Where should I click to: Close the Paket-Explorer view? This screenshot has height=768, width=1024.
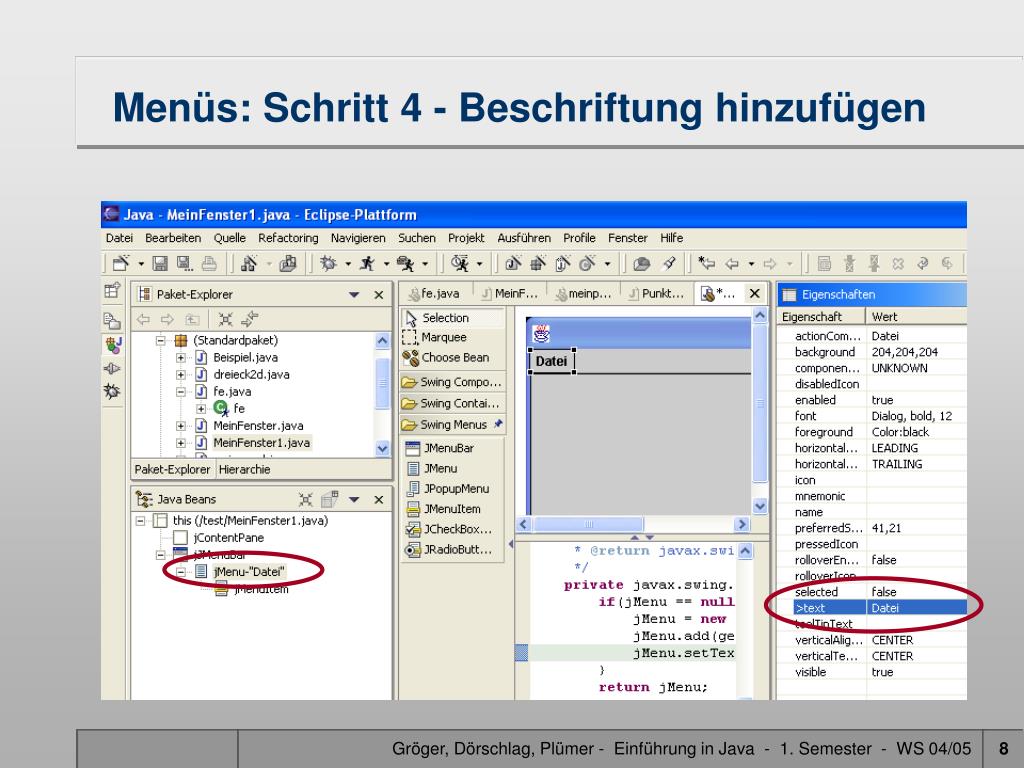coord(379,295)
